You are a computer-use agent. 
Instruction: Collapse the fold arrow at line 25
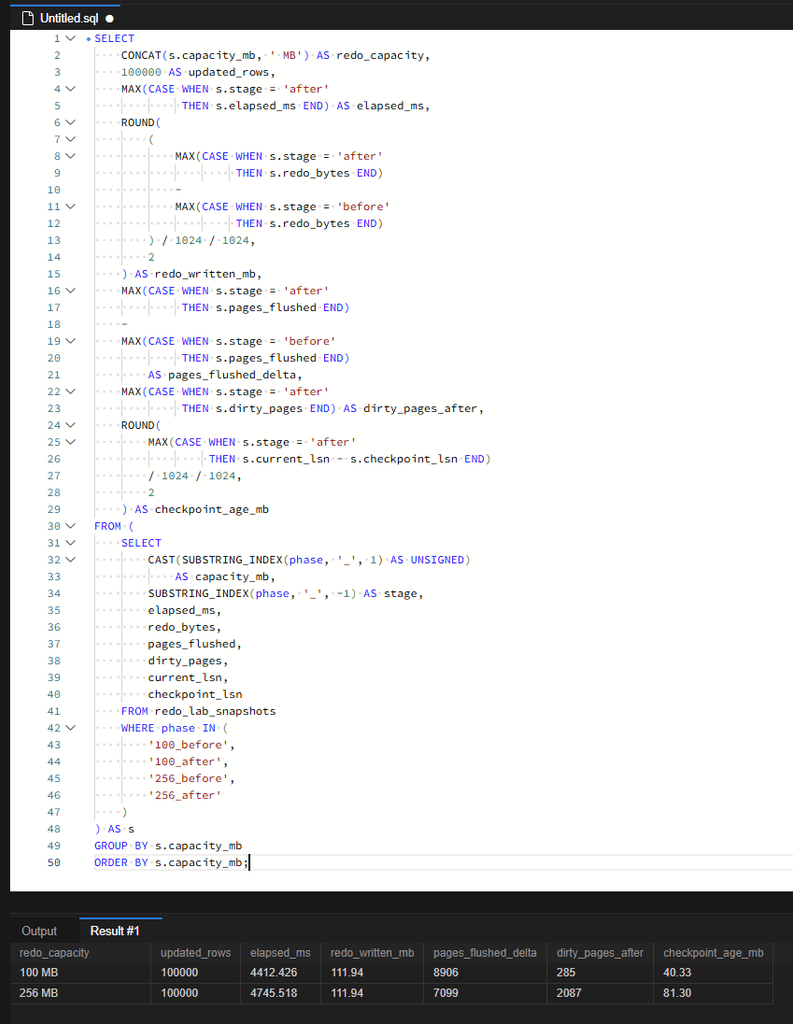(x=71, y=442)
